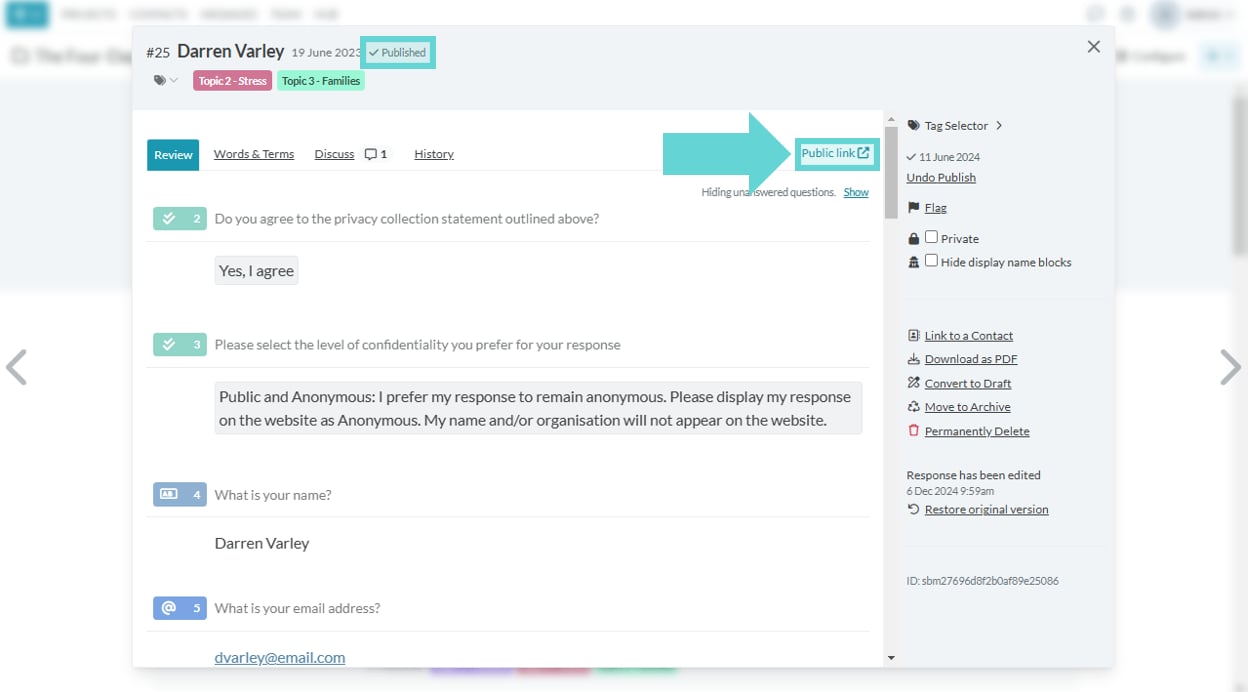
Task: Click the Public and Anonymous answer text
Action: [x=538, y=408]
